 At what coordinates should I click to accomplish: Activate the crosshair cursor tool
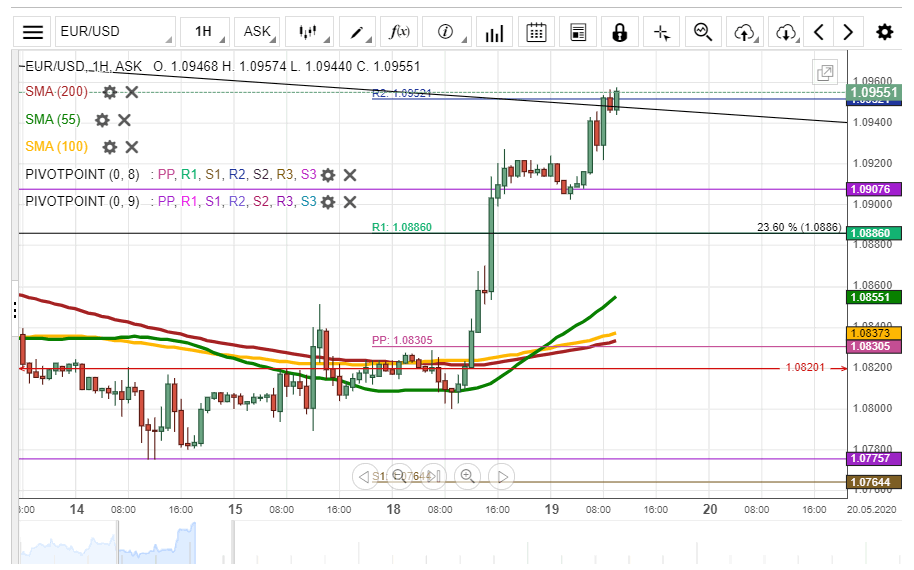pyautogui.click(x=662, y=31)
